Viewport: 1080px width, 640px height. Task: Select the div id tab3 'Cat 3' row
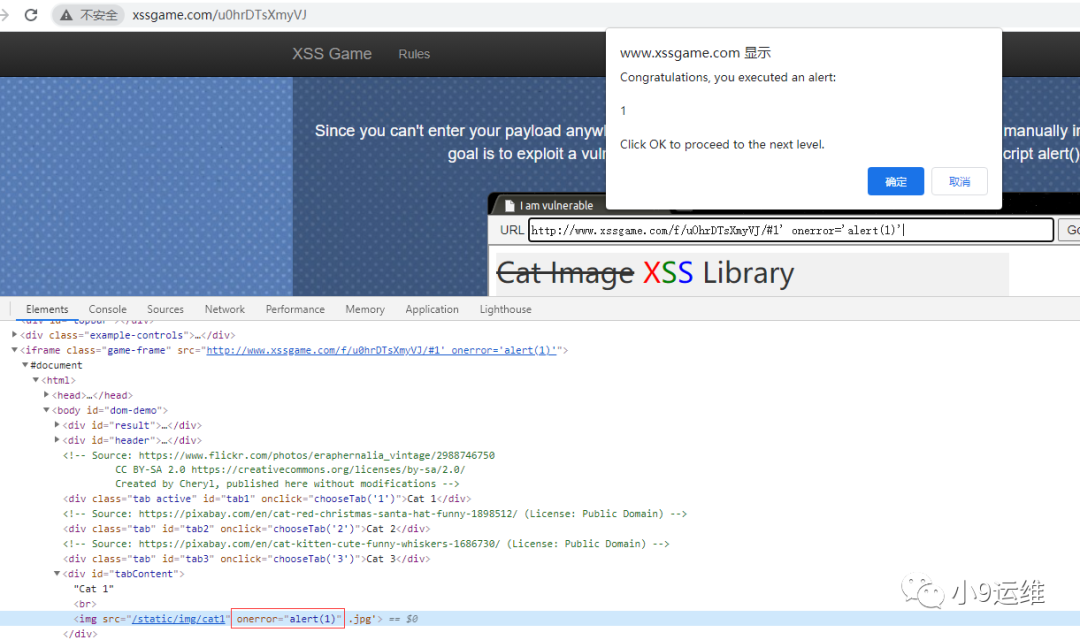[x=247, y=559]
